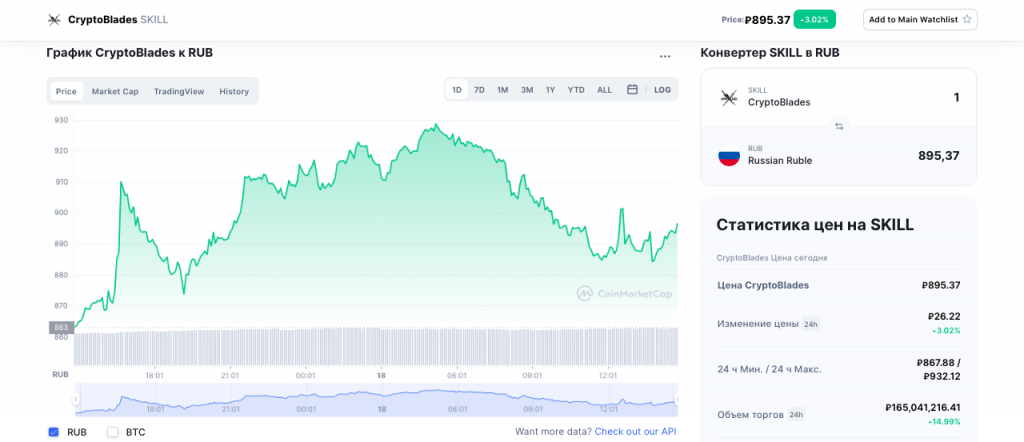This screenshot has width=1024, height=442.
Task: Switch to the TradingView tab
Action: [x=179, y=91]
